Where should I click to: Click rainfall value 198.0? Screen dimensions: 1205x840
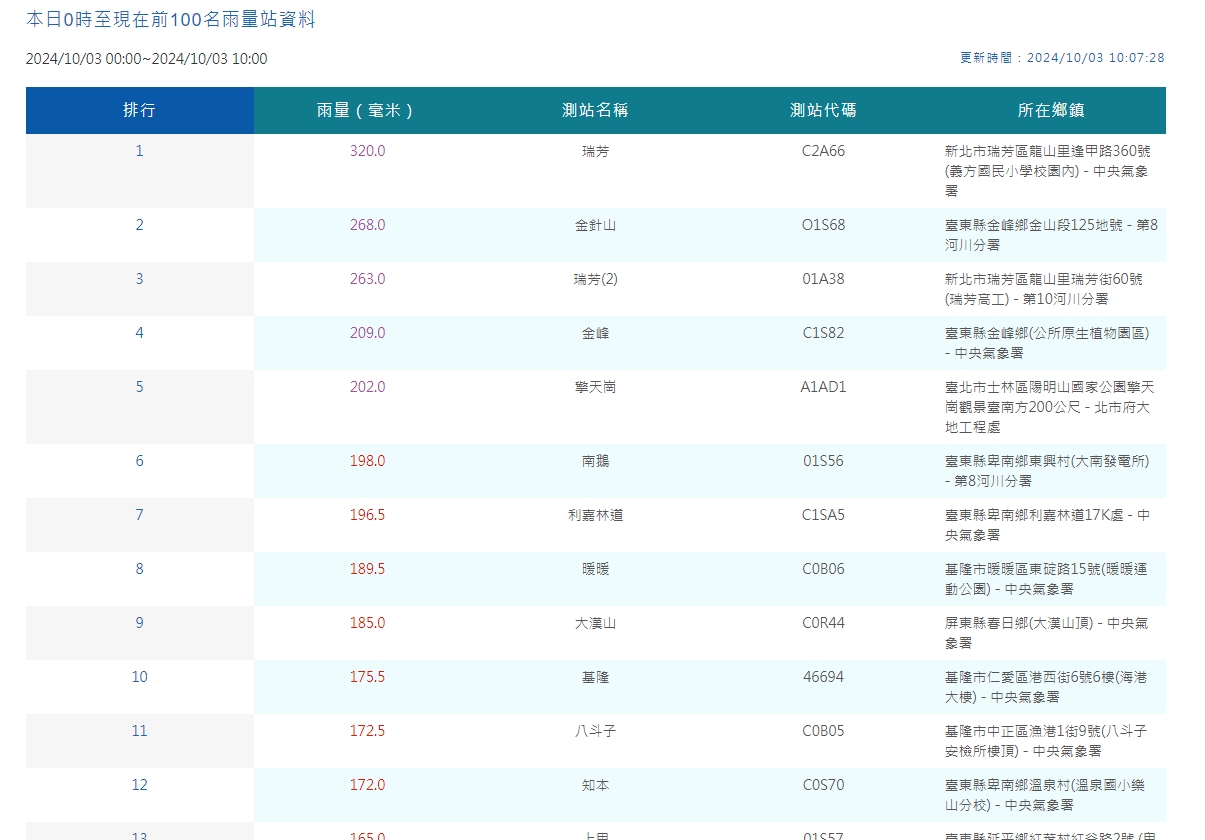[x=367, y=461]
